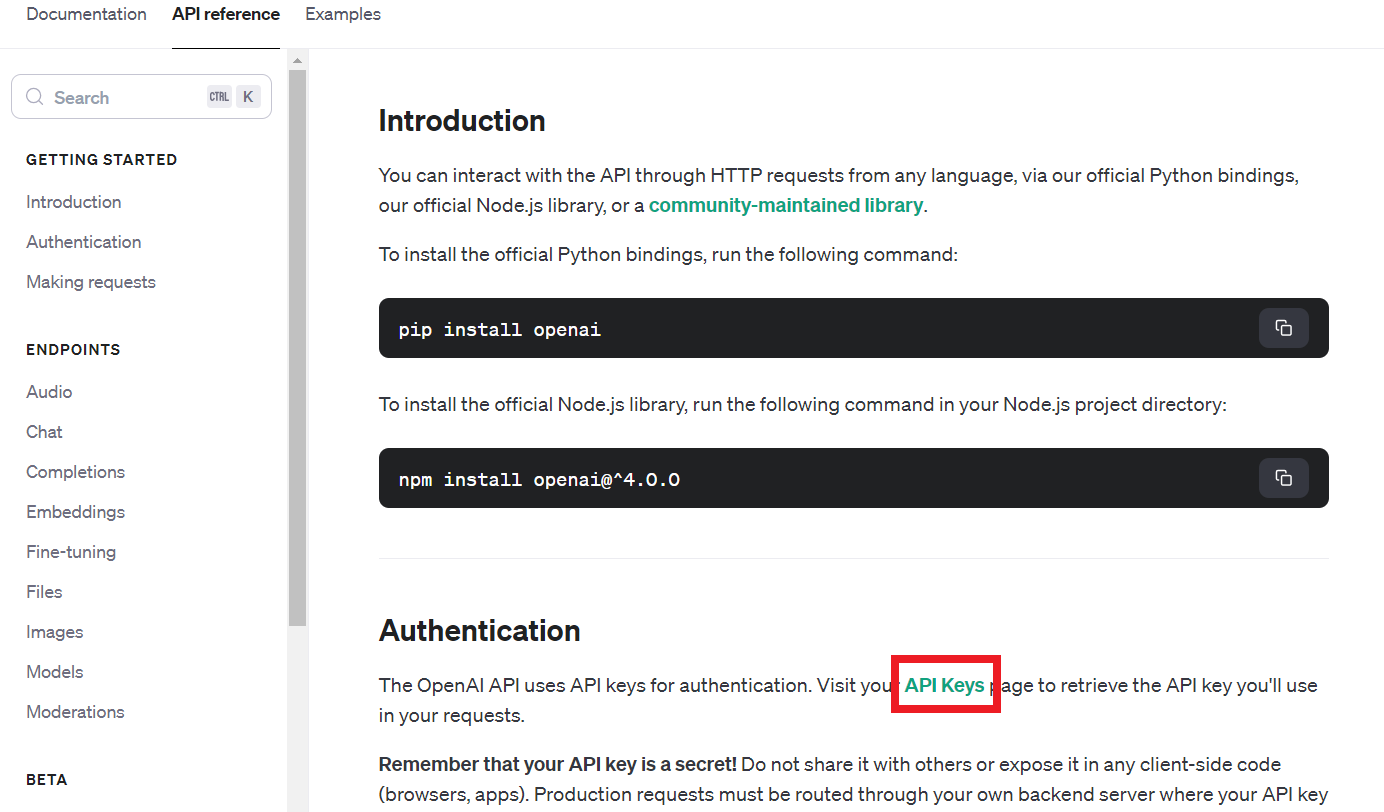The image size is (1384, 812).
Task: Focus the Search input field
Action: point(141,97)
